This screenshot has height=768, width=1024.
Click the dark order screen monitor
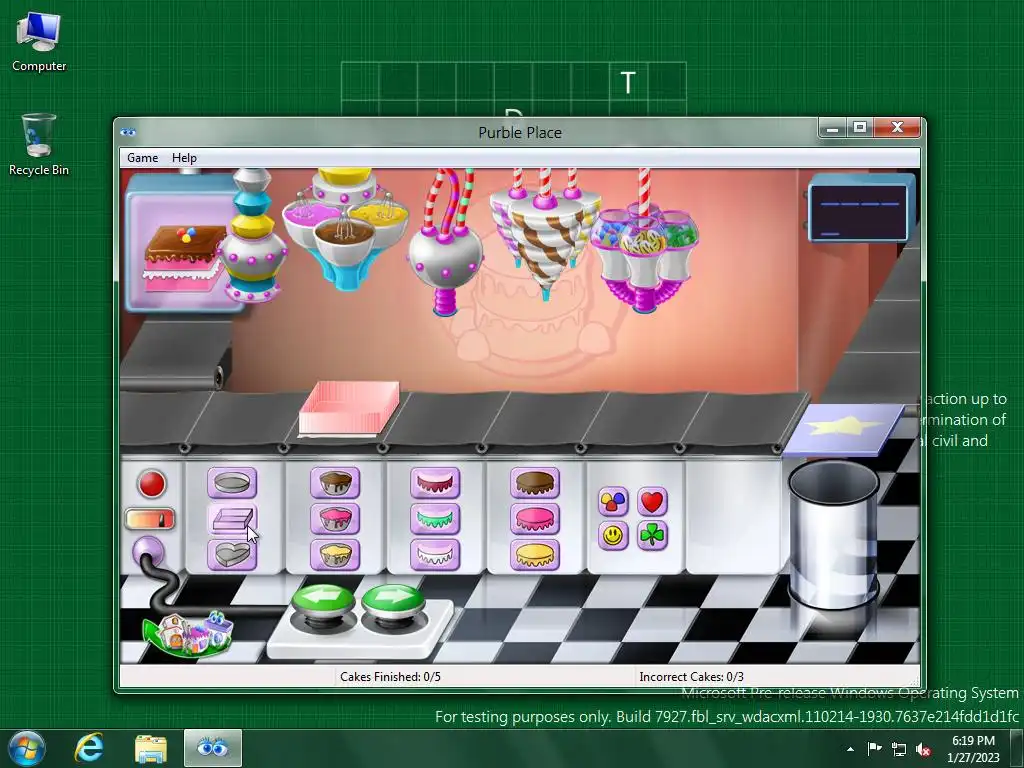861,210
